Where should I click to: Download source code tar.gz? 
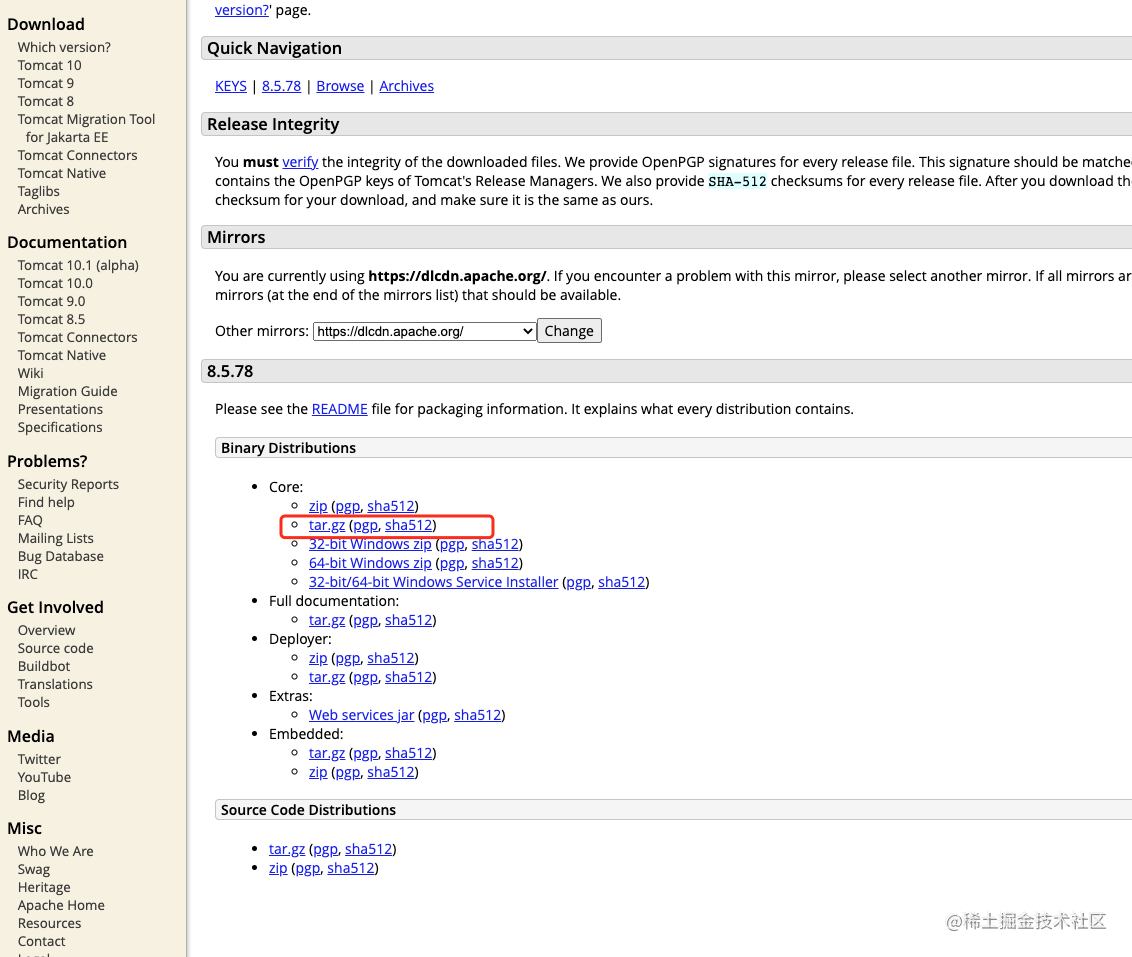[287, 849]
